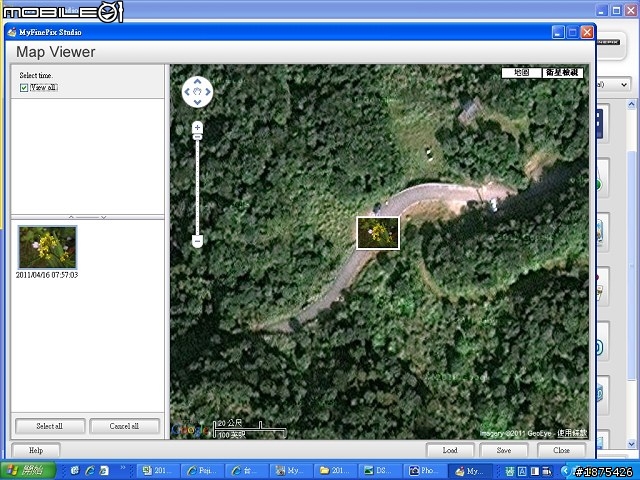The height and width of the screenshot is (480, 640).
Task: Pan the map down with the bottom arrow
Action: click(x=198, y=102)
